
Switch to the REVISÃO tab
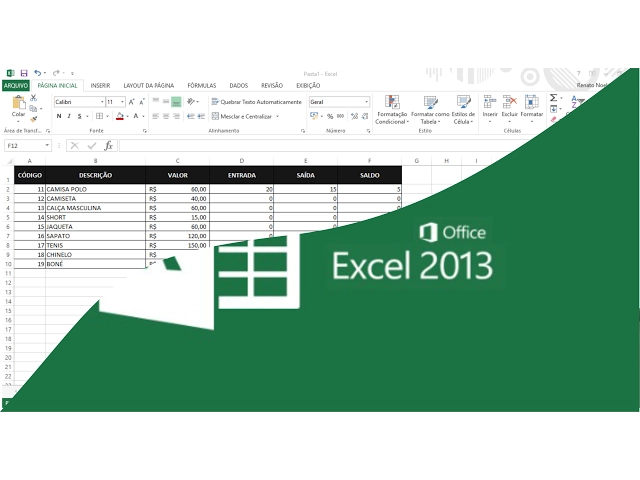click(x=272, y=86)
